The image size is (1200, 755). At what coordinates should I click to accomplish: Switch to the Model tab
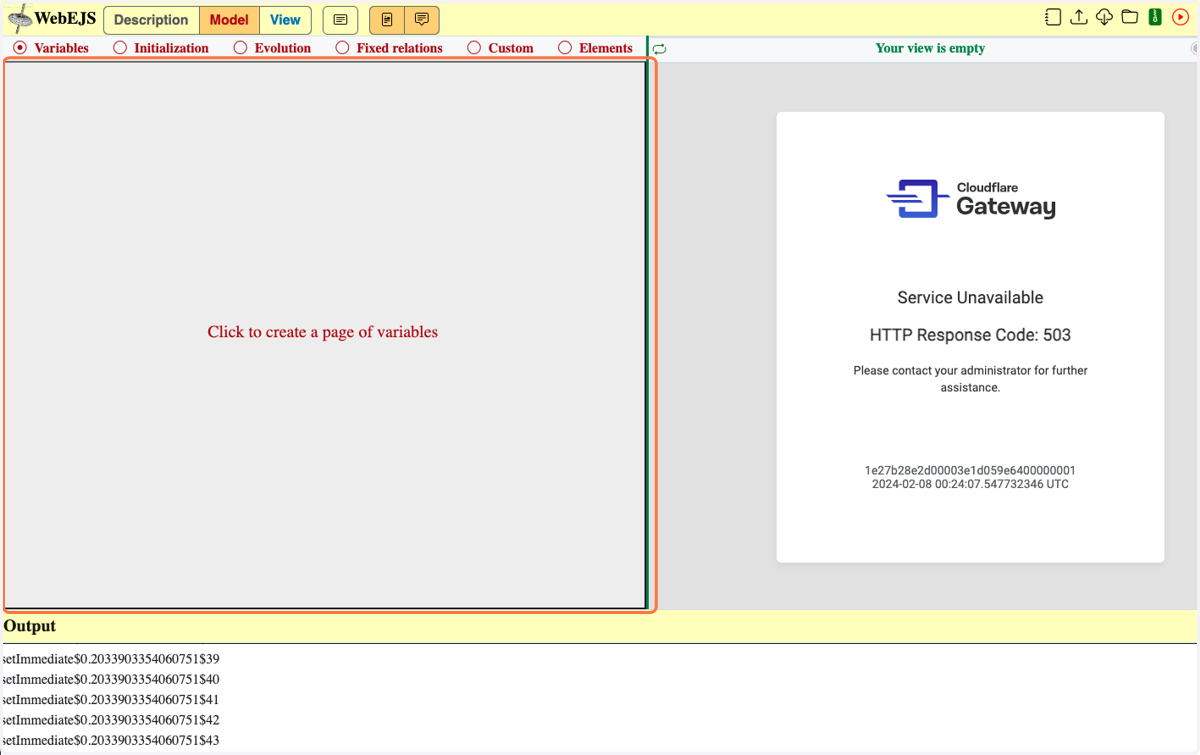pos(229,20)
